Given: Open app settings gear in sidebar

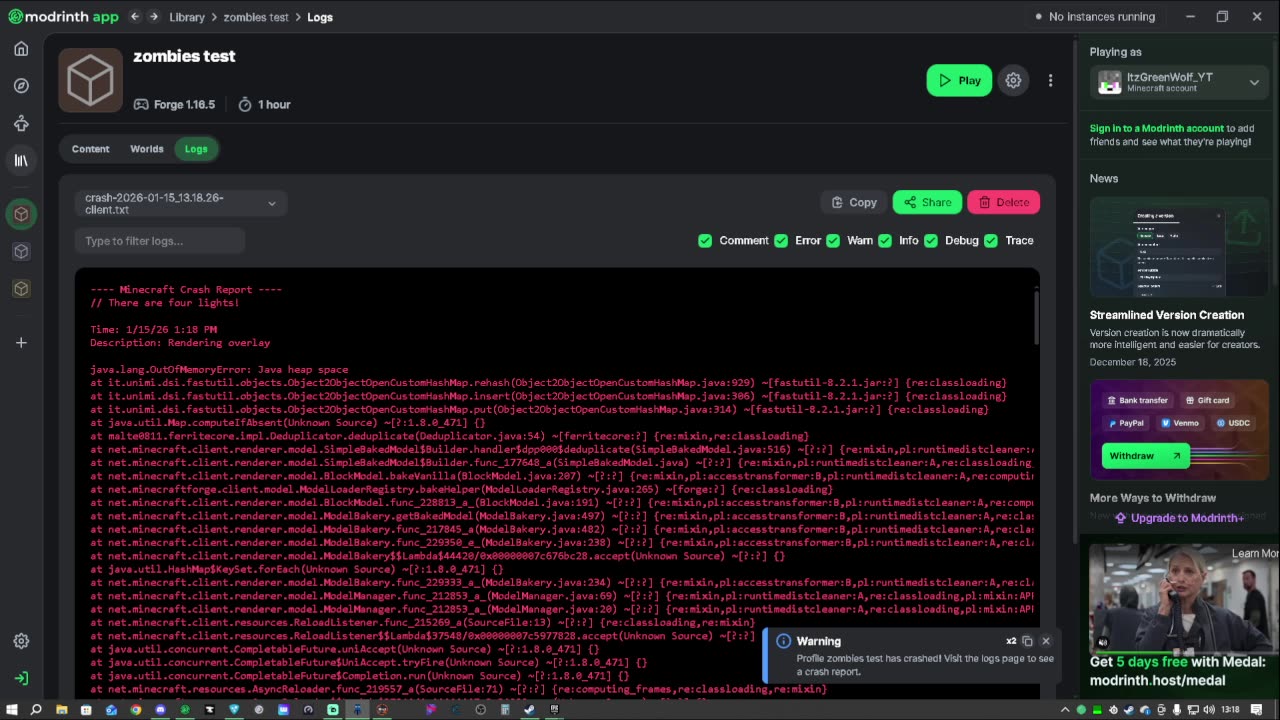Looking at the screenshot, I should (x=21, y=641).
